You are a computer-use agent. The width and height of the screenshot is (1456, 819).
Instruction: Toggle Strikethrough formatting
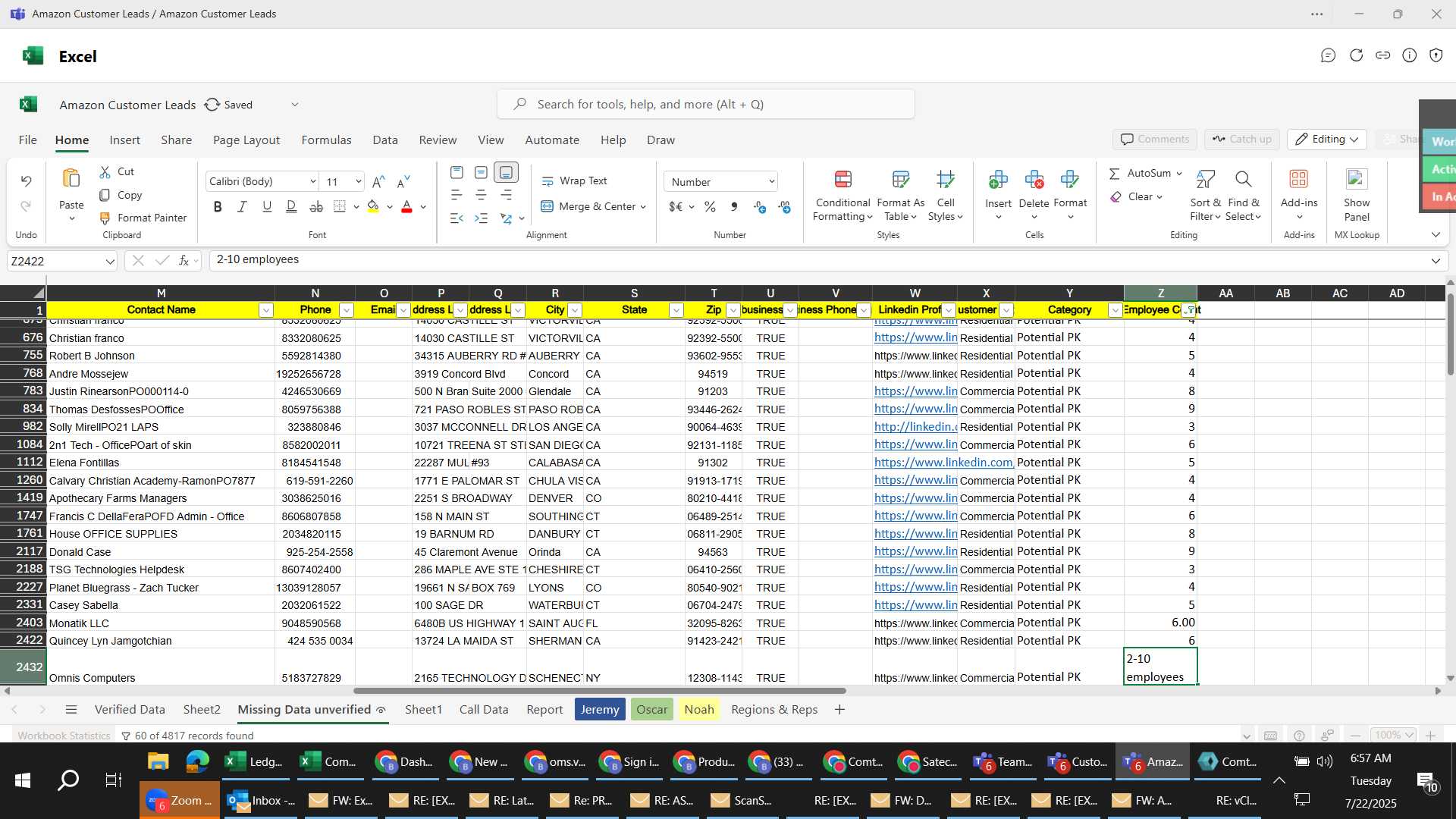click(316, 207)
